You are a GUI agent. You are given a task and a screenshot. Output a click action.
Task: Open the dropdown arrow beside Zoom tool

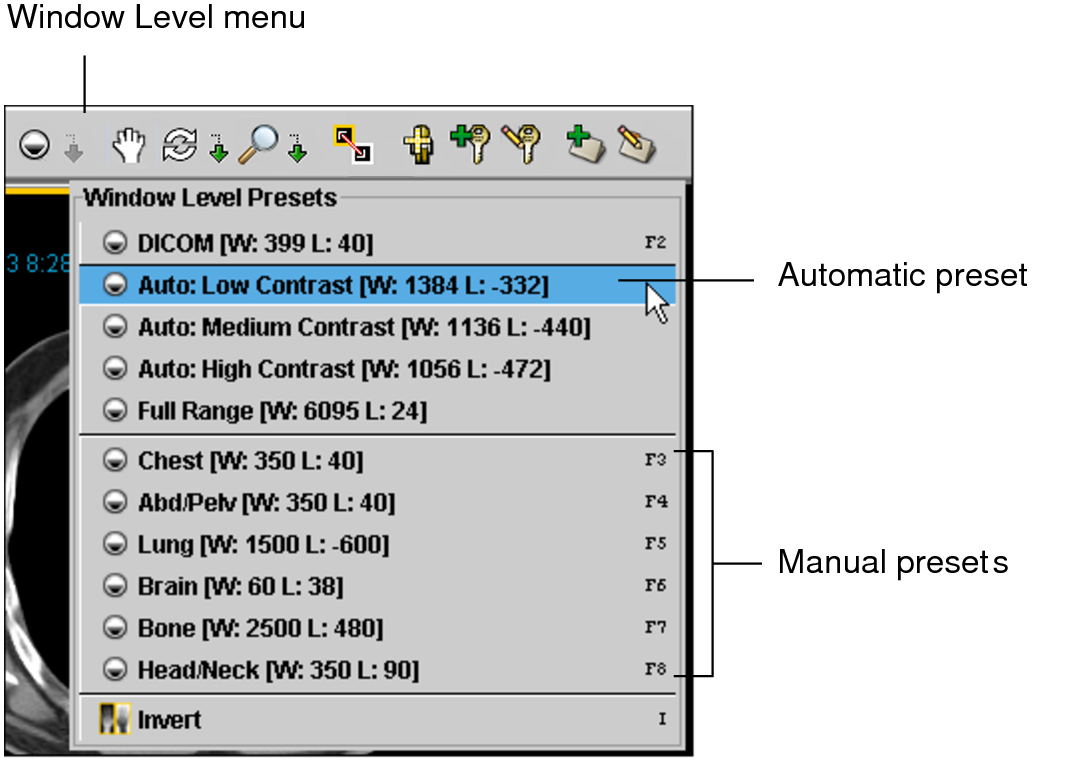coord(297,148)
